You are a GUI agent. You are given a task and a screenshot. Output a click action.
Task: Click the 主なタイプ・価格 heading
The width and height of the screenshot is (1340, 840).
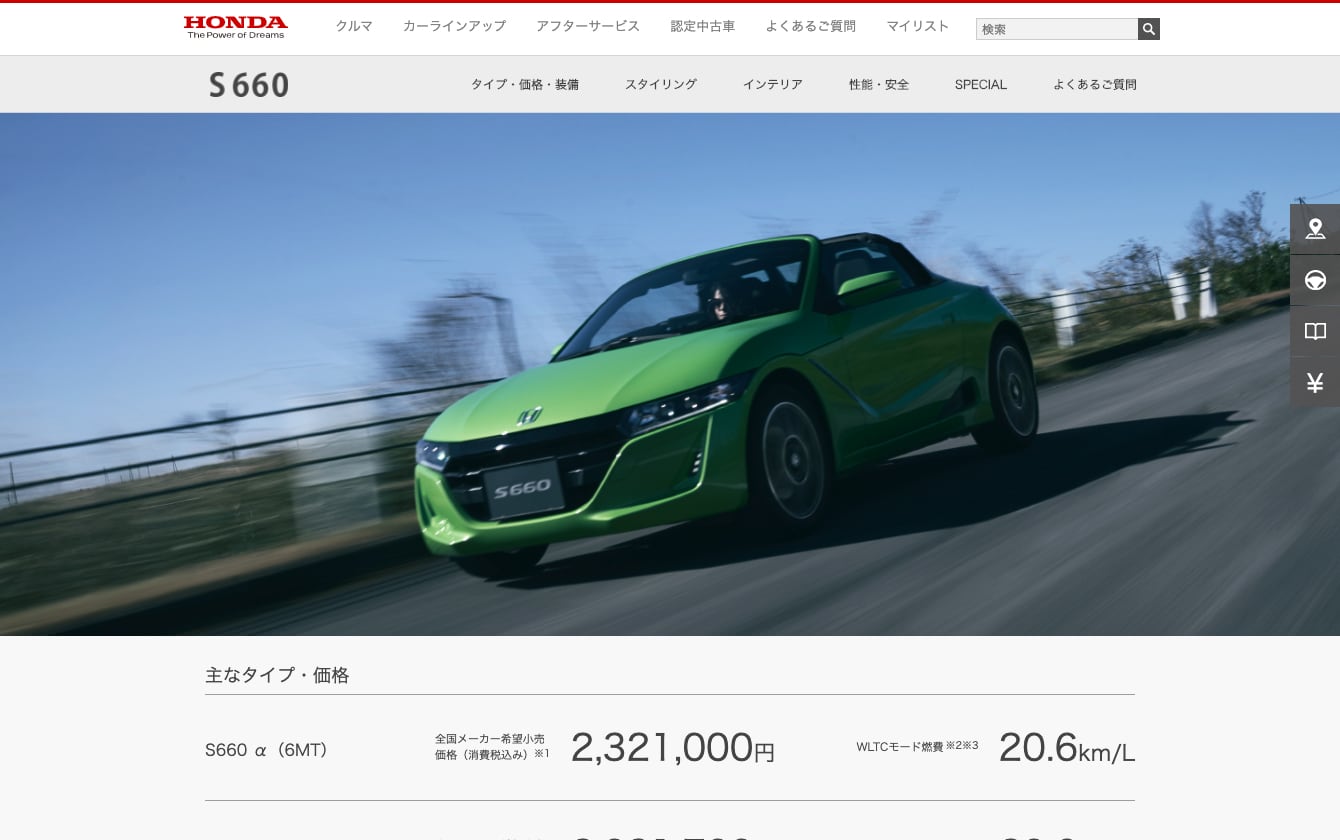tap(277, 675)
